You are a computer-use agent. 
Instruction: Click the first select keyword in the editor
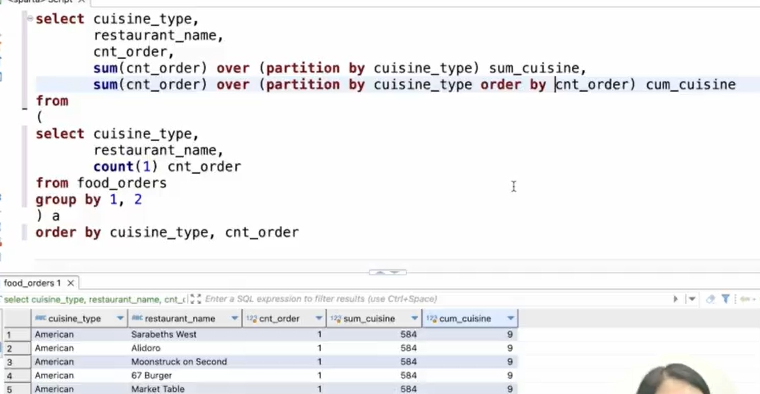click(x=60, y=19)
